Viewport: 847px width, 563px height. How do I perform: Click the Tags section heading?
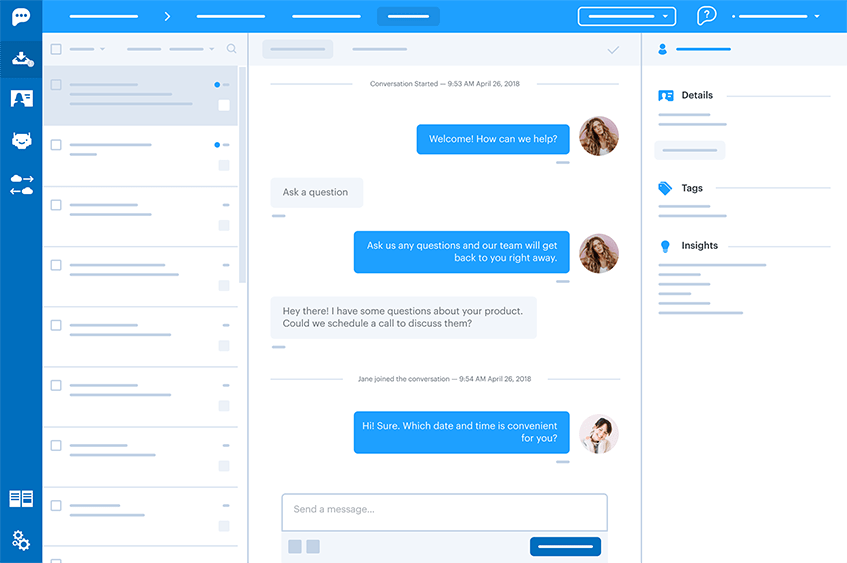[691, 188]
